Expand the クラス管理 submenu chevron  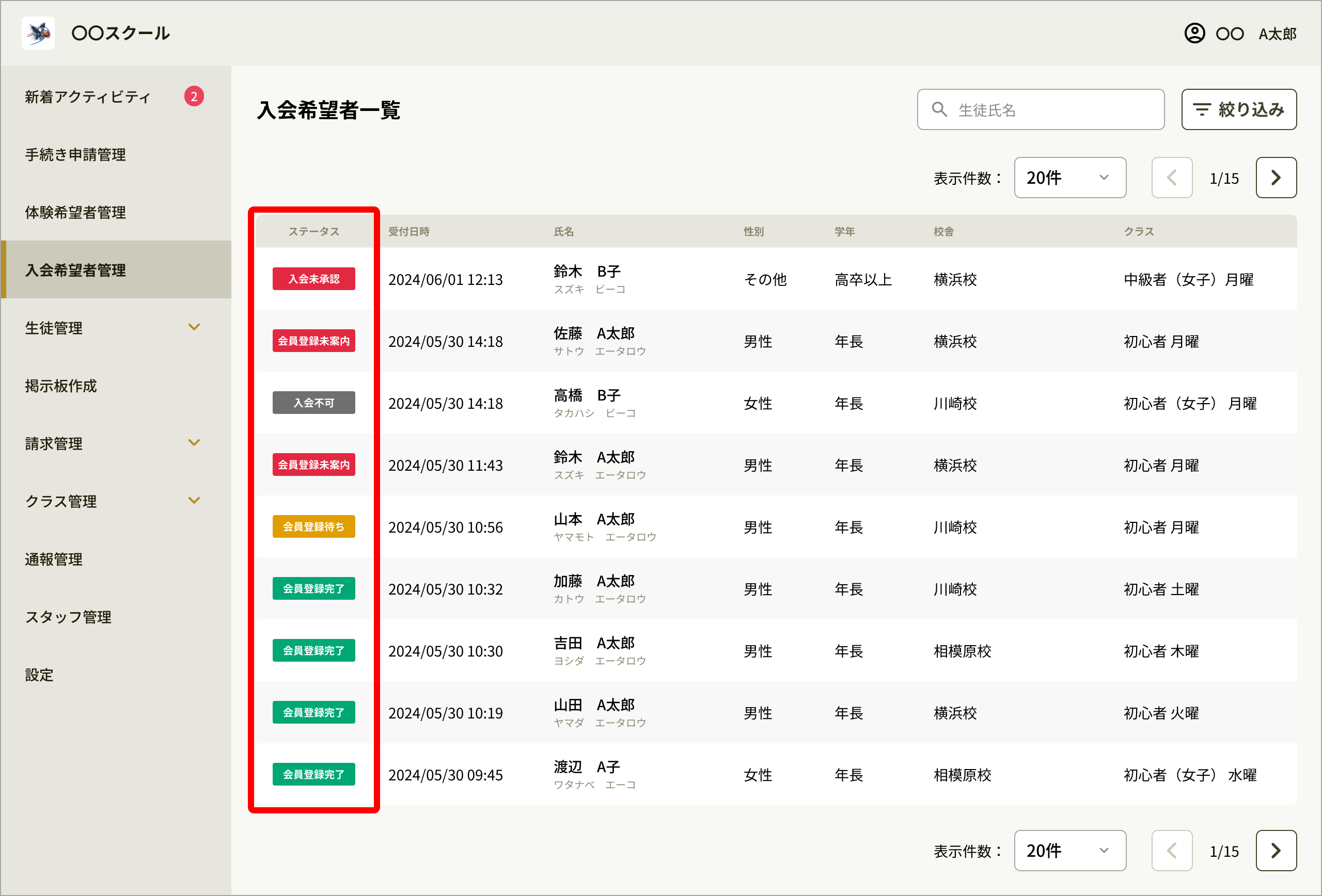pos(194,501)
